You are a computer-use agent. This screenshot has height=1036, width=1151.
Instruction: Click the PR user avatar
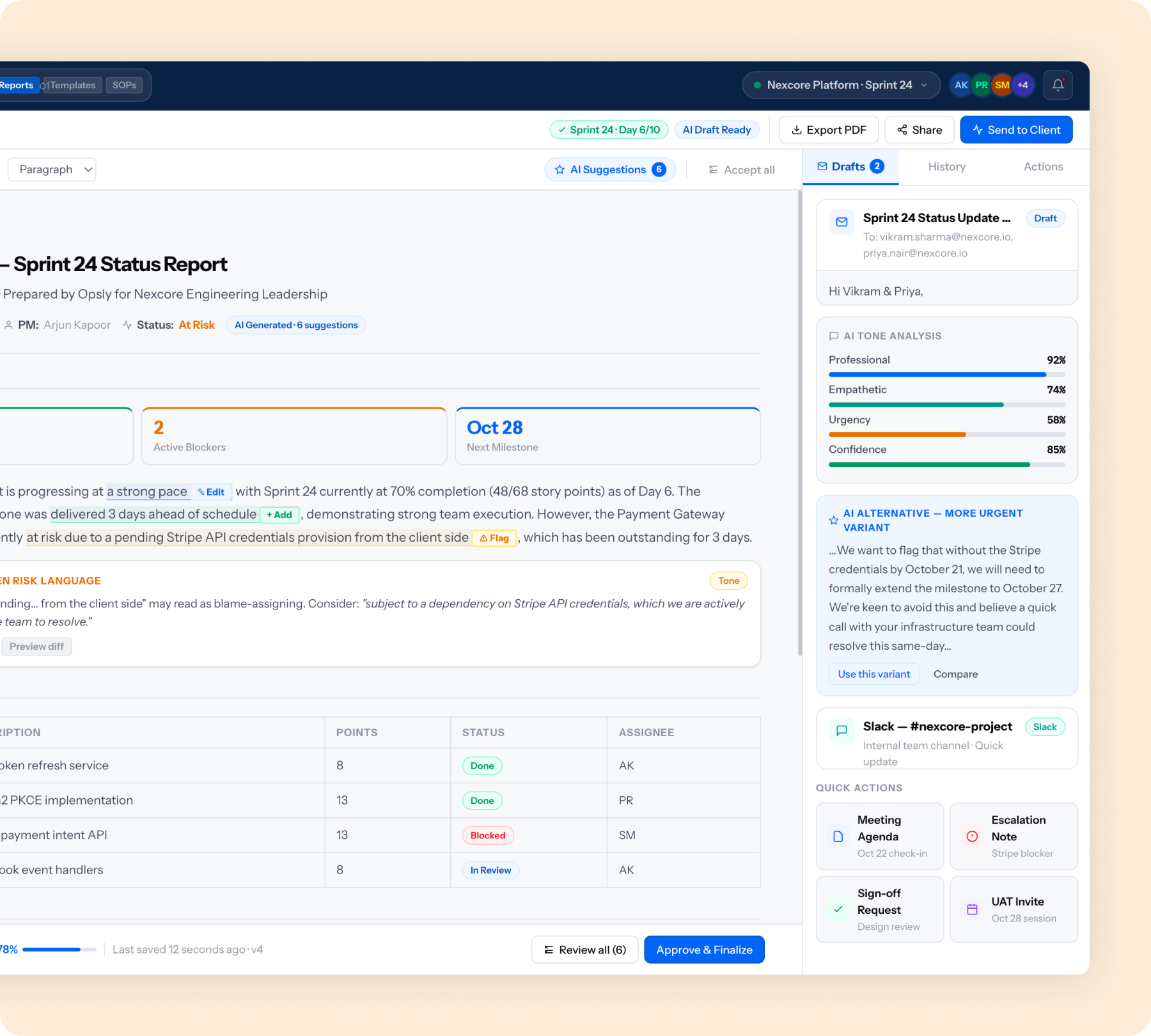(x=982, y=85)
